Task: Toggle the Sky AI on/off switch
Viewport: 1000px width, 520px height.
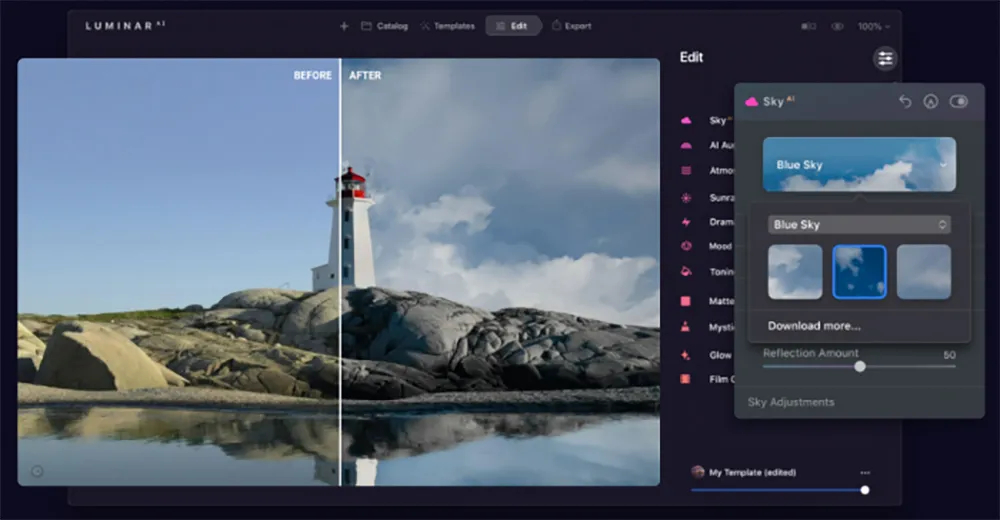Action: (x=959, y=101)
